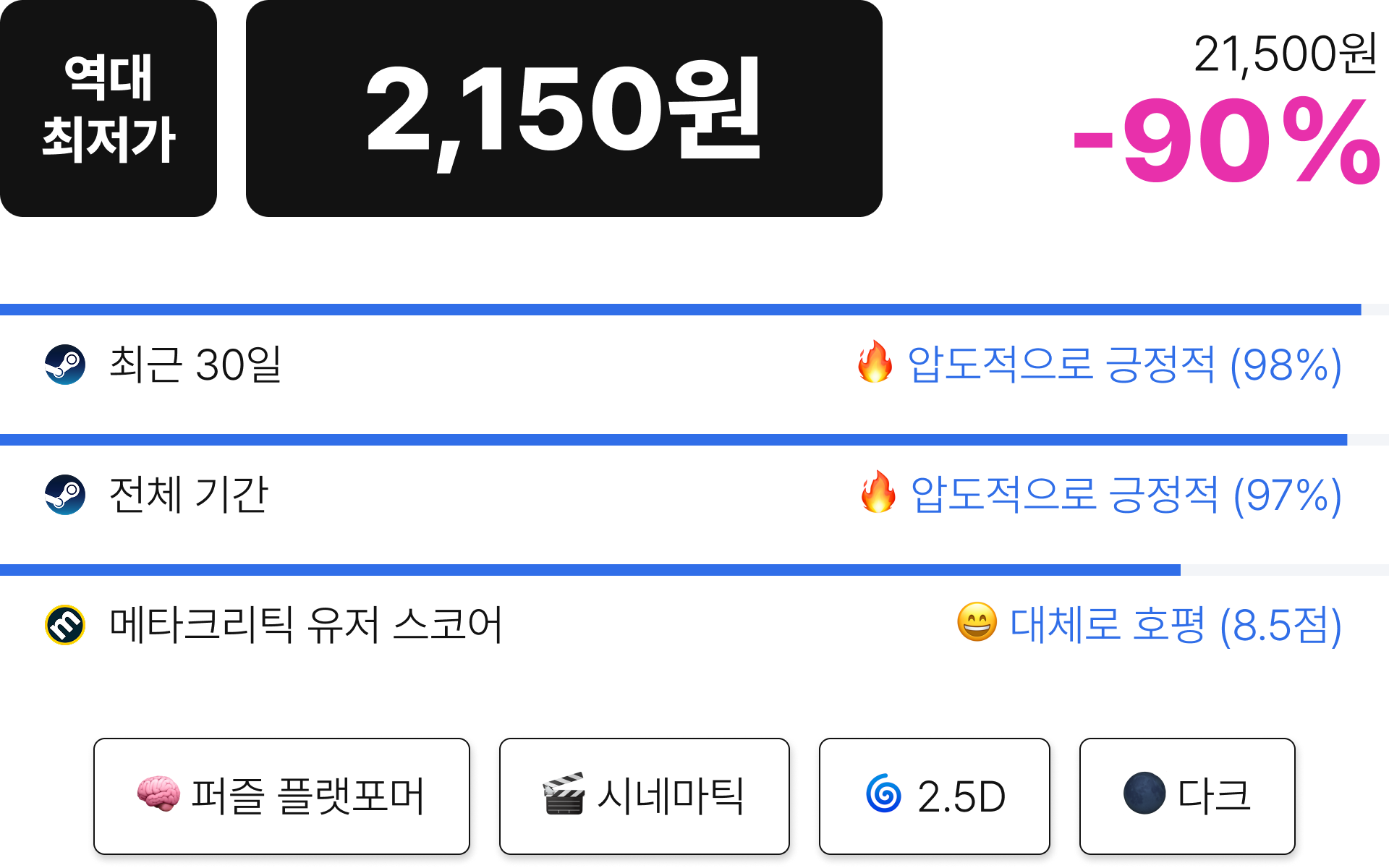1389x868 pixels.
Task: Click the fire emoji next to 98% rating
Action: pyautogui.click(x=875, y=362)
